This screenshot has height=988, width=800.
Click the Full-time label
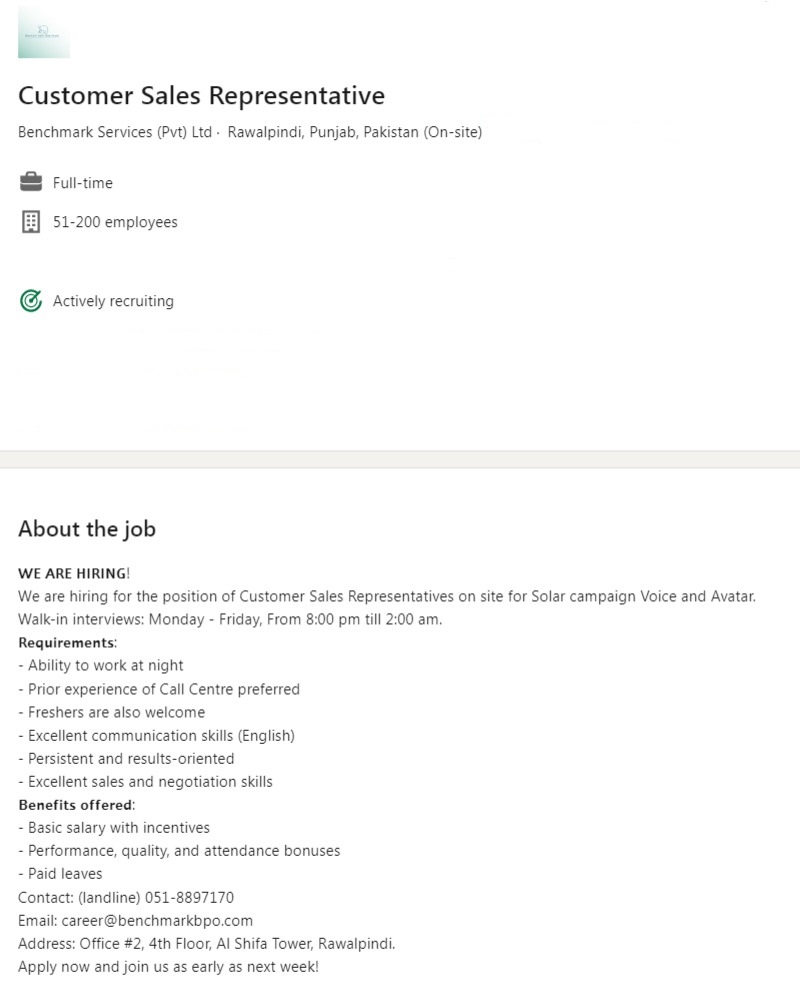[x=83, y=183]
